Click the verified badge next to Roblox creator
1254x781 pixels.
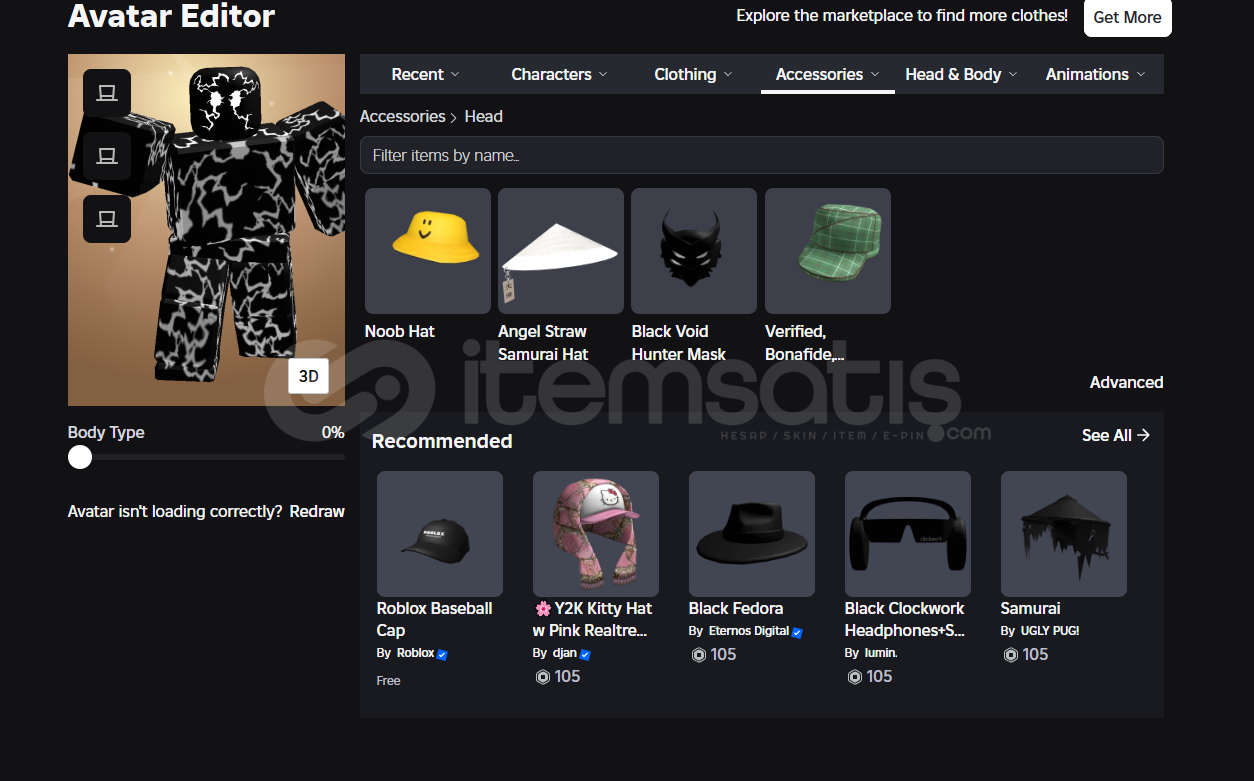pos(442,654)
